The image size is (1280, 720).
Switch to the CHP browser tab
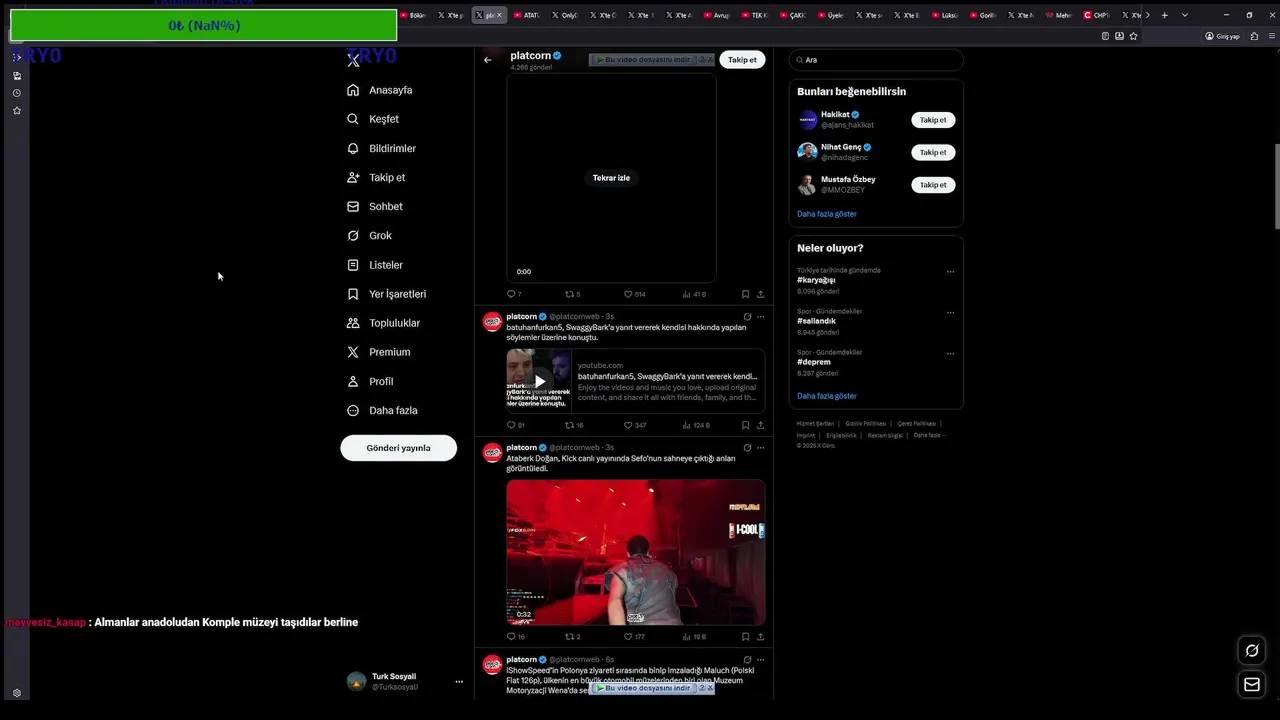click(1097, 15)
